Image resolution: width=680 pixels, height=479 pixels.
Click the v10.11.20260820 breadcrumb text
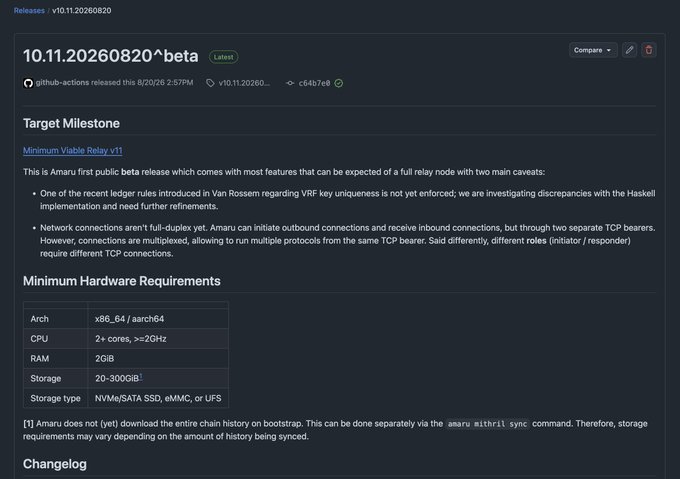(82, 10)
